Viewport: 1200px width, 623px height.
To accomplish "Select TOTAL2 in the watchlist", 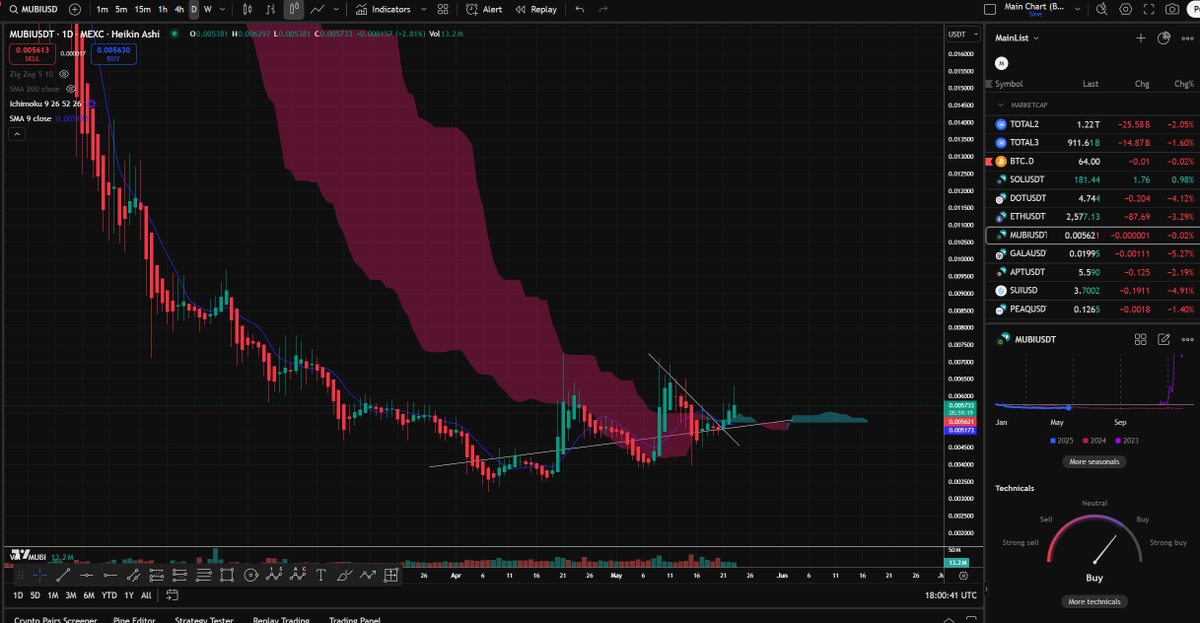I will (1092, 124).
